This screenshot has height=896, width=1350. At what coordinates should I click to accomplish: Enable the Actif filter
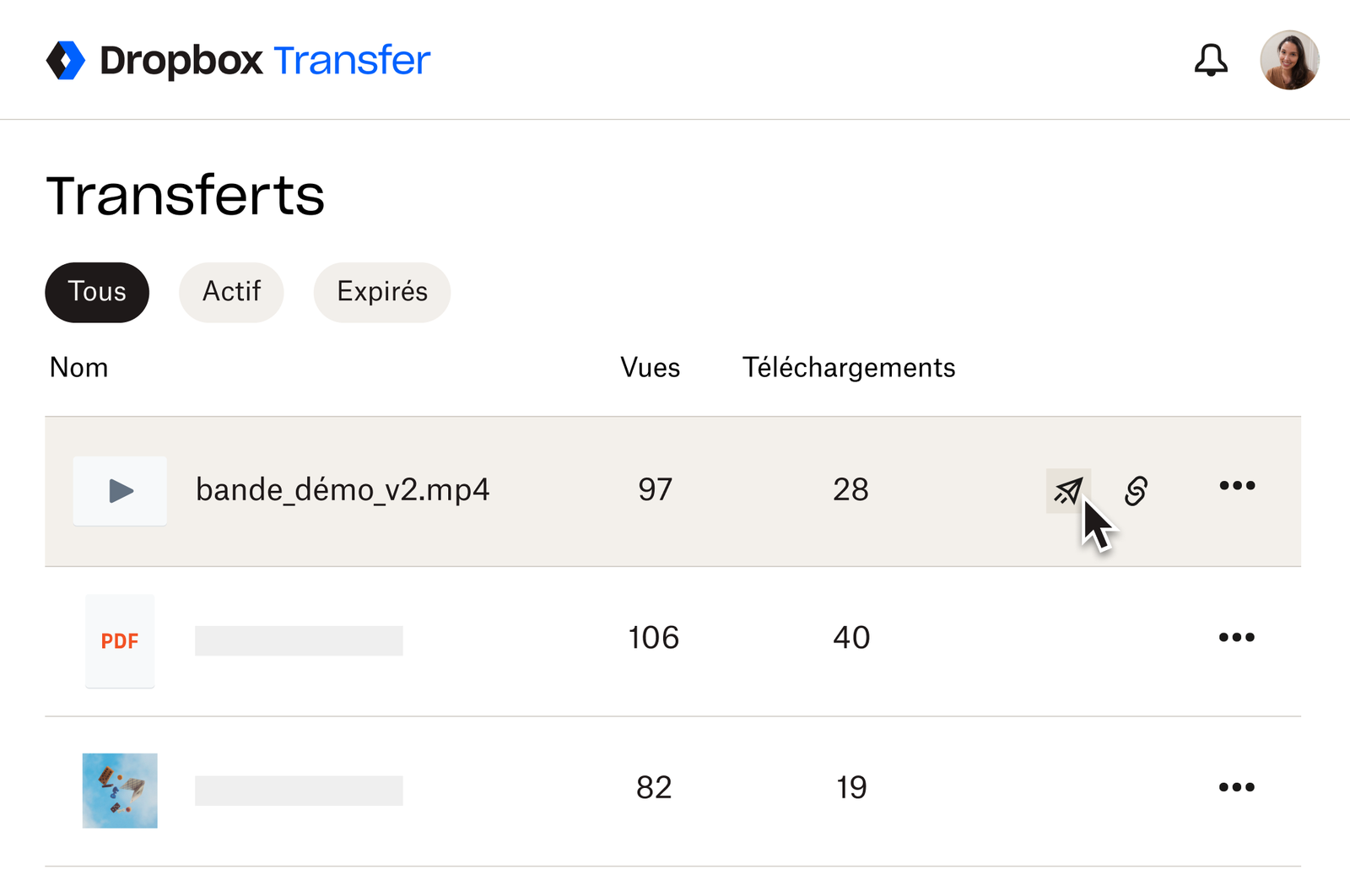[230, 292]
